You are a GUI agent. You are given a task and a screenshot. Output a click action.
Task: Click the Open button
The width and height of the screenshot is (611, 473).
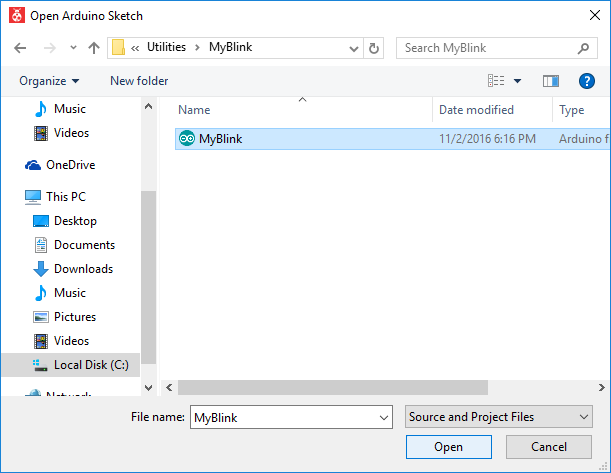pyautogui.click(x=449, y=447)
